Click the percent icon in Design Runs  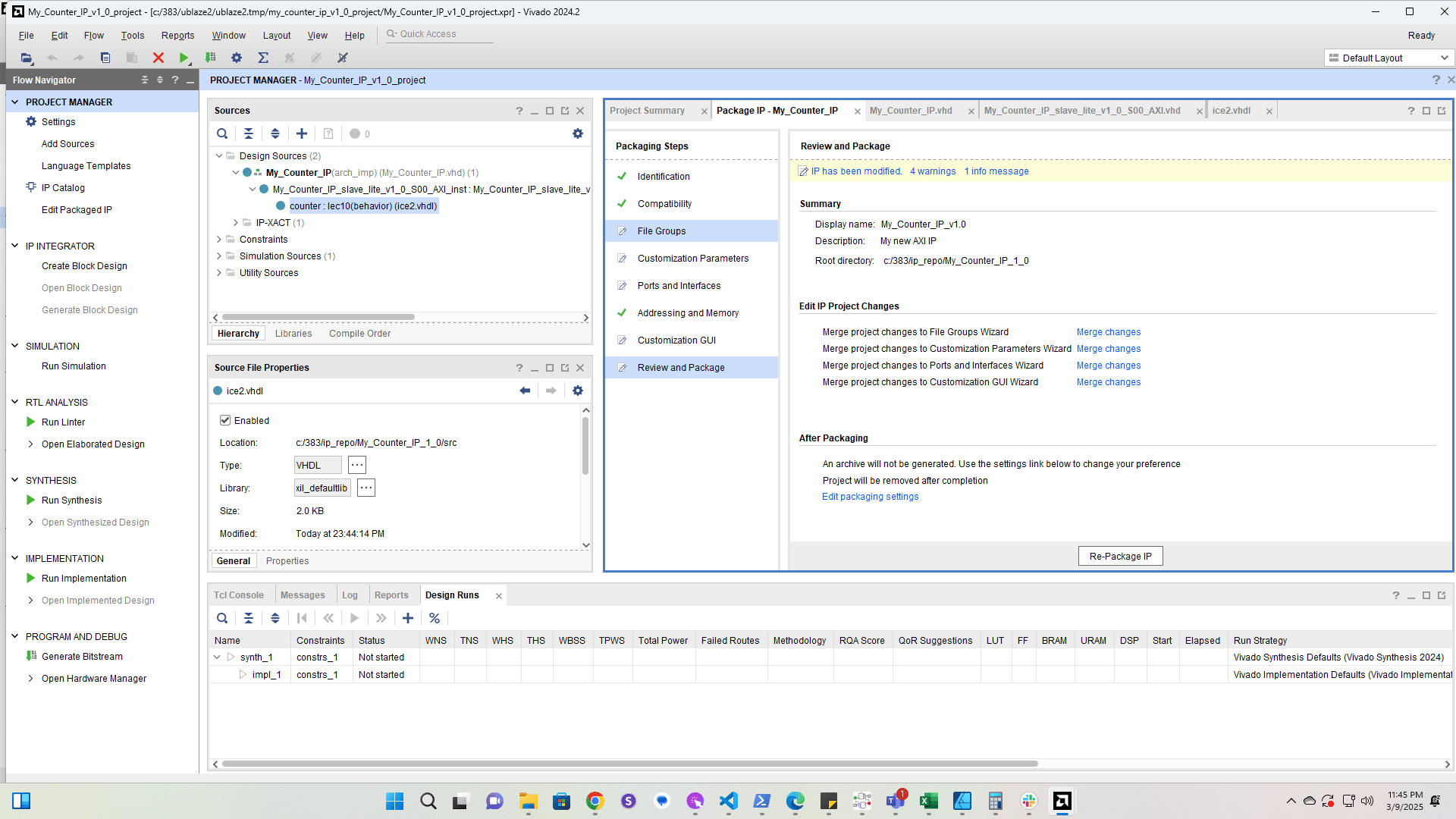[434, 618]
